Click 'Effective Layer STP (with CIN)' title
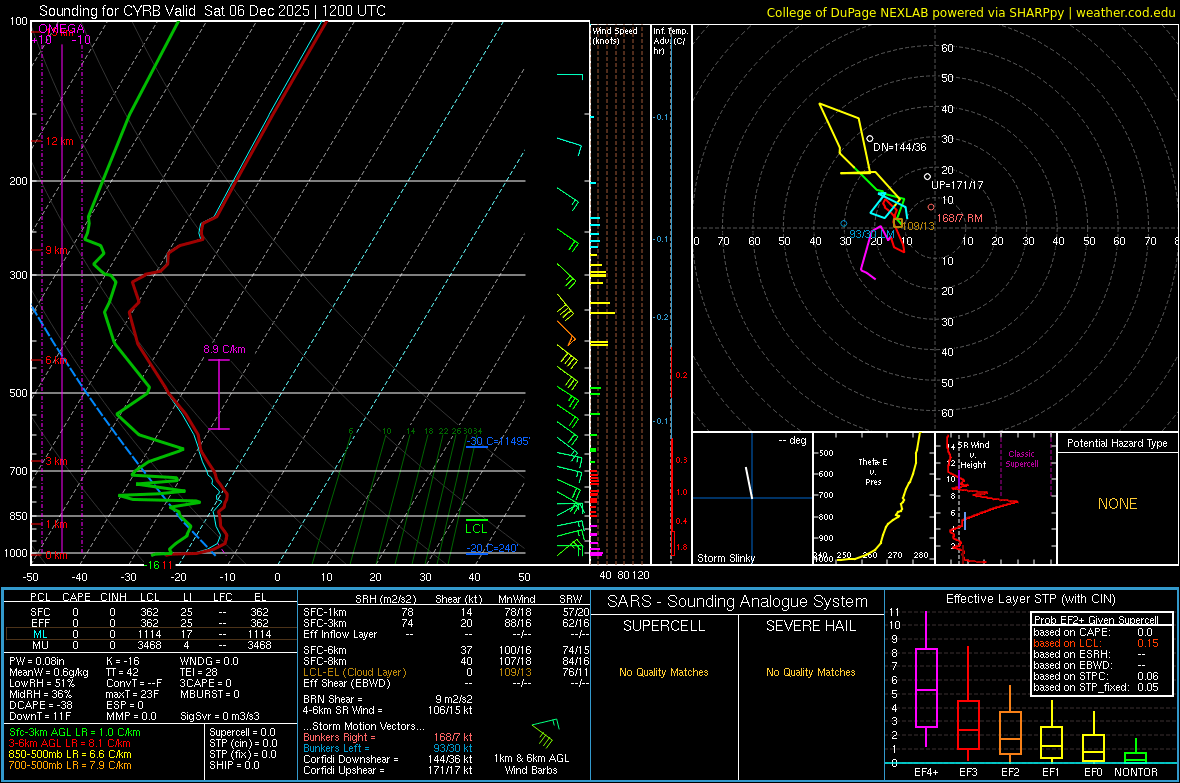 pyautogui.click(x=1030, y=599)
